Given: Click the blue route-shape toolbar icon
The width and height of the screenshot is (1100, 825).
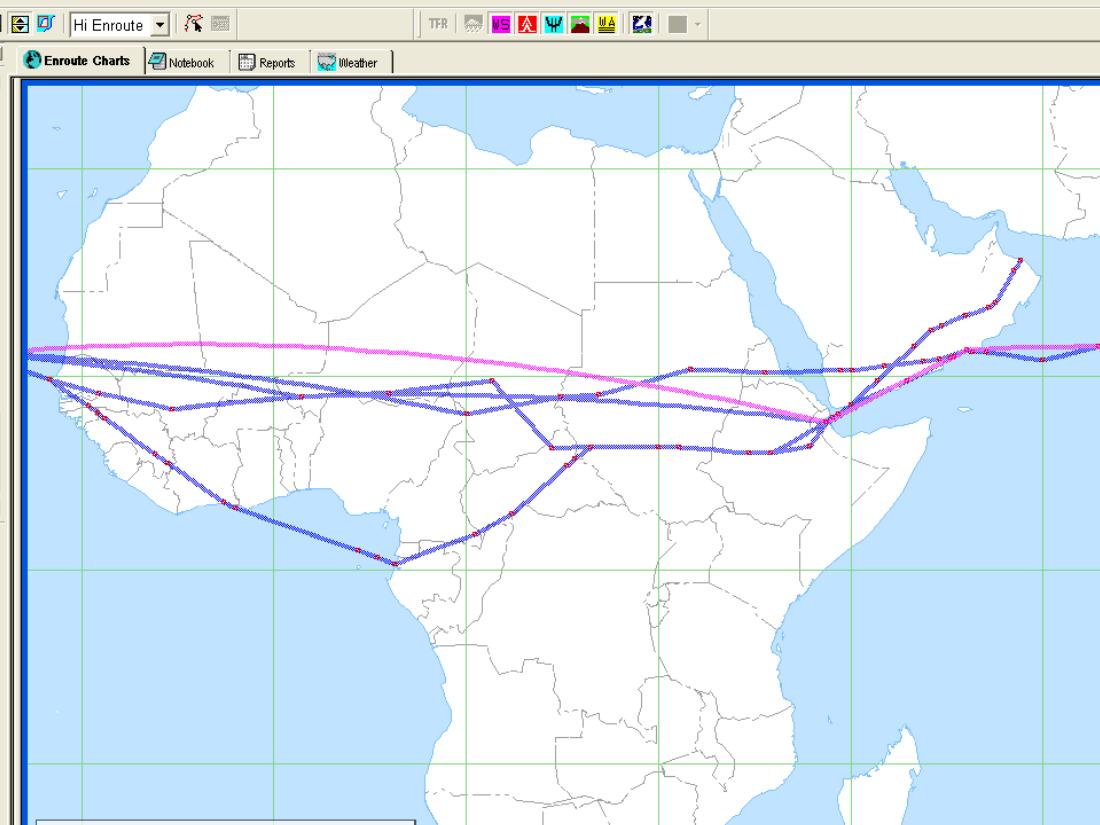Looking at the screenshot, I should coord(46,24).
